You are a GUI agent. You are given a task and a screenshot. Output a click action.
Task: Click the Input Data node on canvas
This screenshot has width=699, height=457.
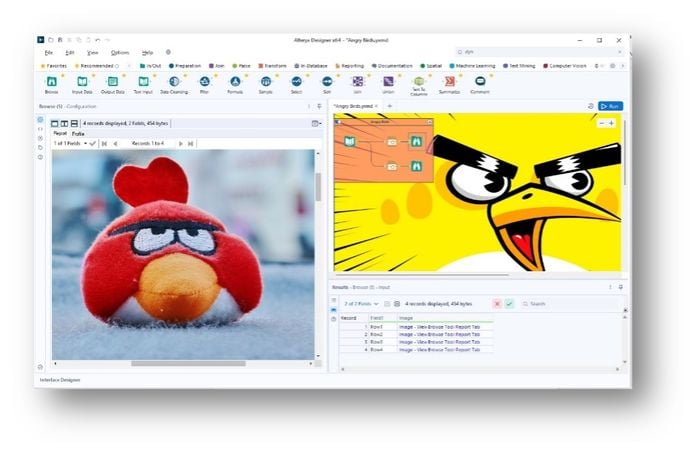(350, 142)
